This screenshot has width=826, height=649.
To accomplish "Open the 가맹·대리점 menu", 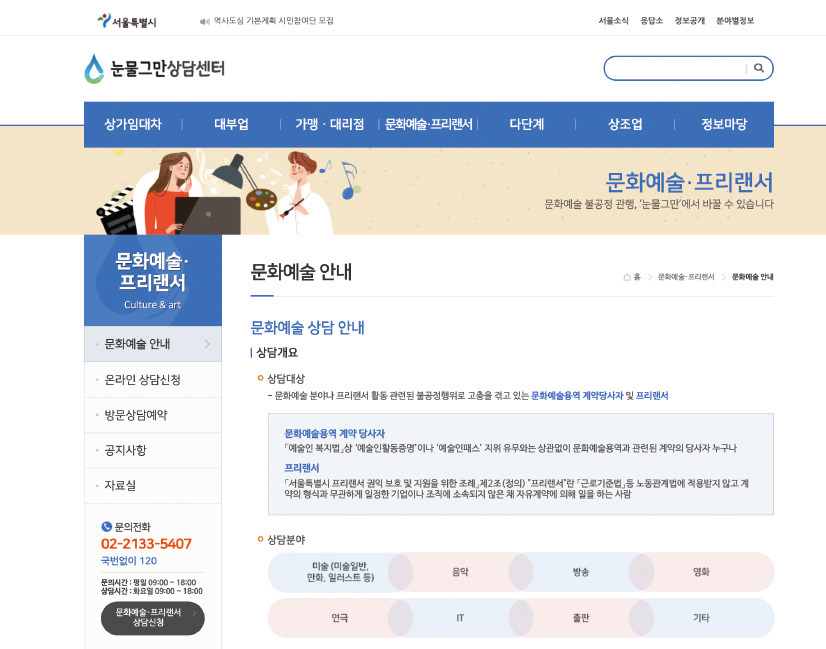I will 330,124.
